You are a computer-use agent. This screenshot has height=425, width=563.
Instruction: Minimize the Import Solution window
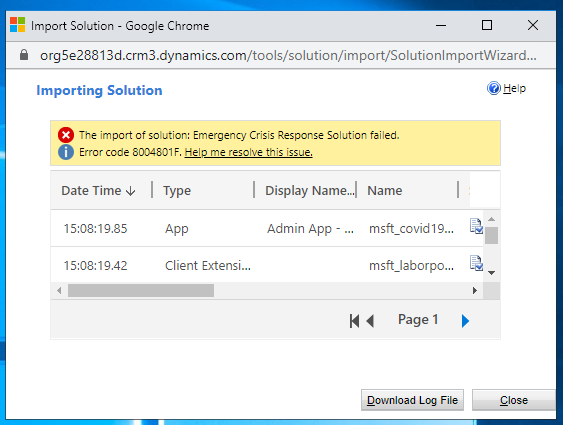click(x=441, y=25)
